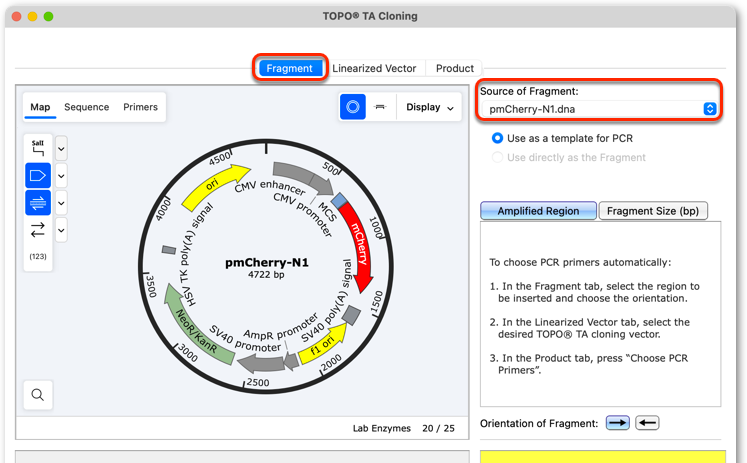Toggle the translations arrows icon
Viewport: 747px width, 463px height.
coord(38,230)
